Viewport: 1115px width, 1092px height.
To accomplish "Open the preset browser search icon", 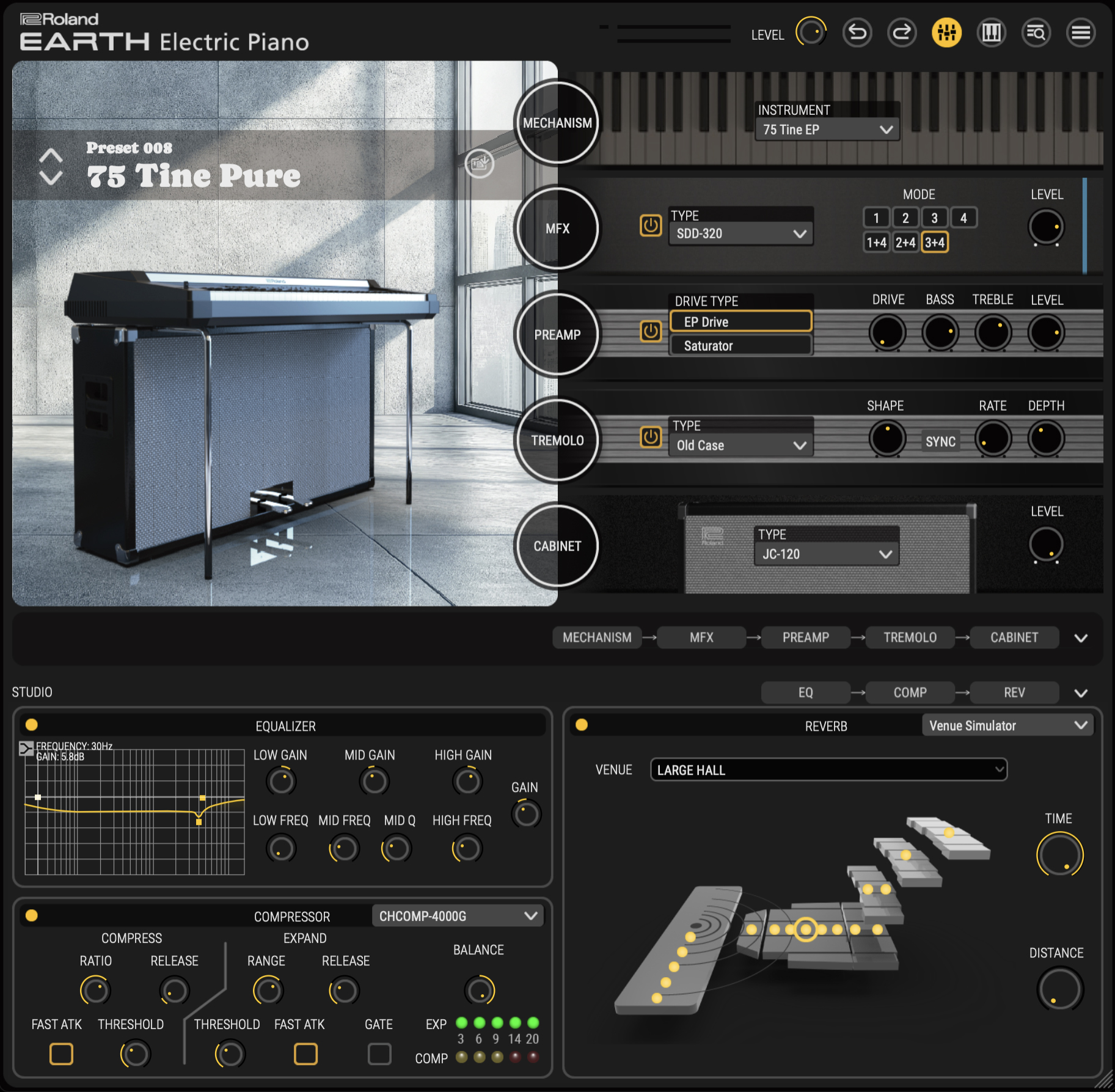I will pos(1036,32).
